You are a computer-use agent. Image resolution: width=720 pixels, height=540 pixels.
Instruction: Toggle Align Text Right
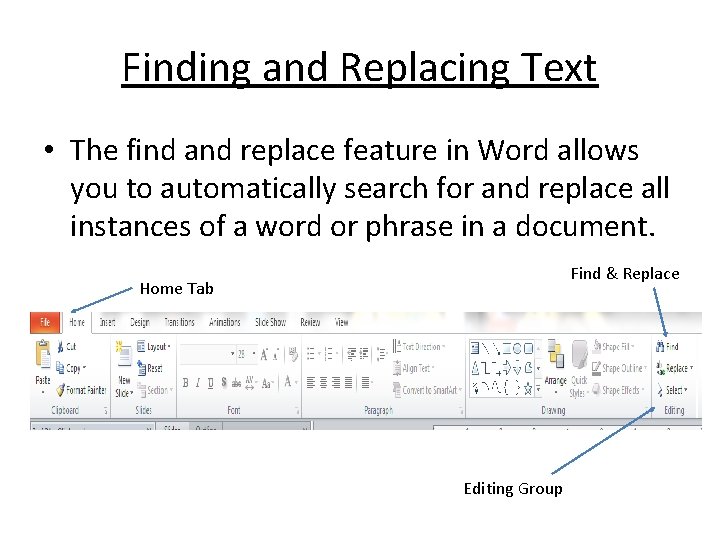pos(336,382)
